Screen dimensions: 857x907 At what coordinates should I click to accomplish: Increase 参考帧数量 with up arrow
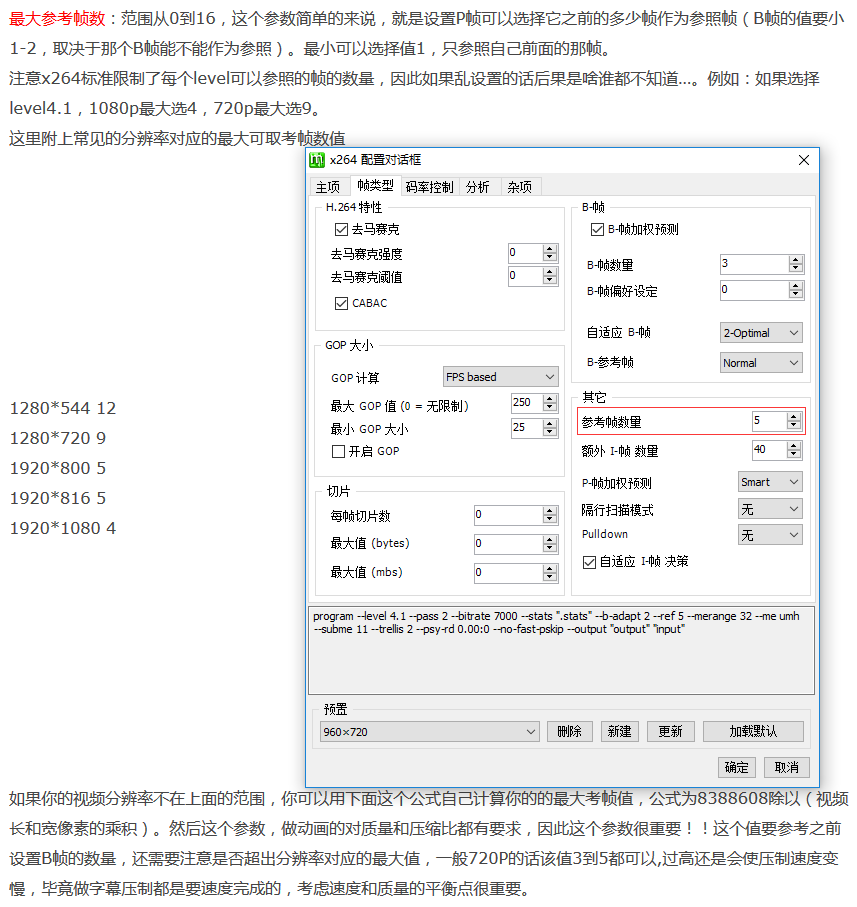pos(795,416)
